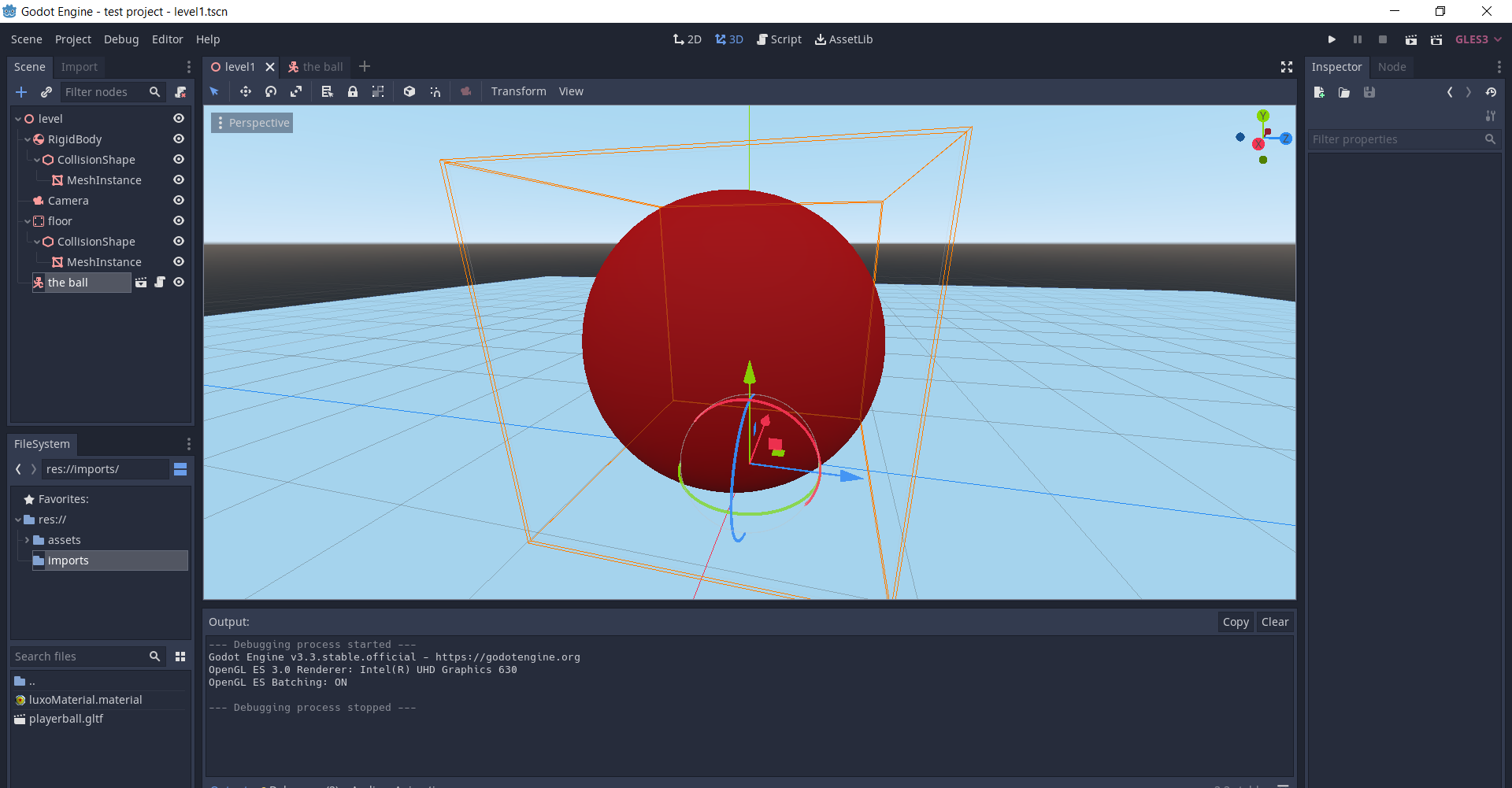The image size is (1512, 788).
Task: Open the Add Child Node icon in Scene panel
Action: click(x=21, y=92)
